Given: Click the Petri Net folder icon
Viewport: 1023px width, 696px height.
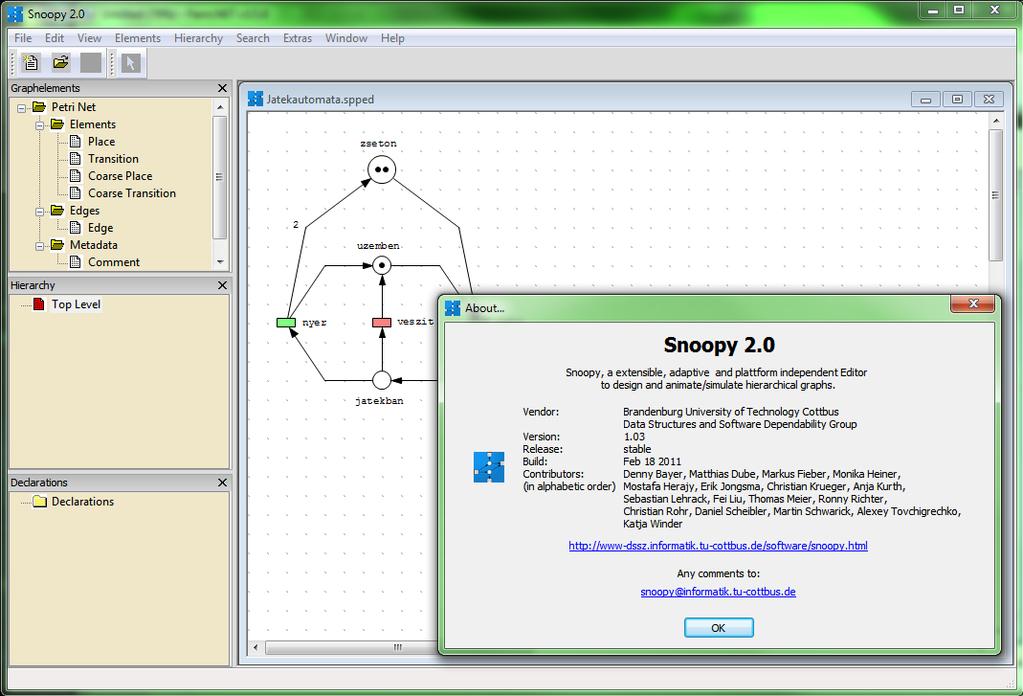Looking at the screenshot, I should point(39,107).
